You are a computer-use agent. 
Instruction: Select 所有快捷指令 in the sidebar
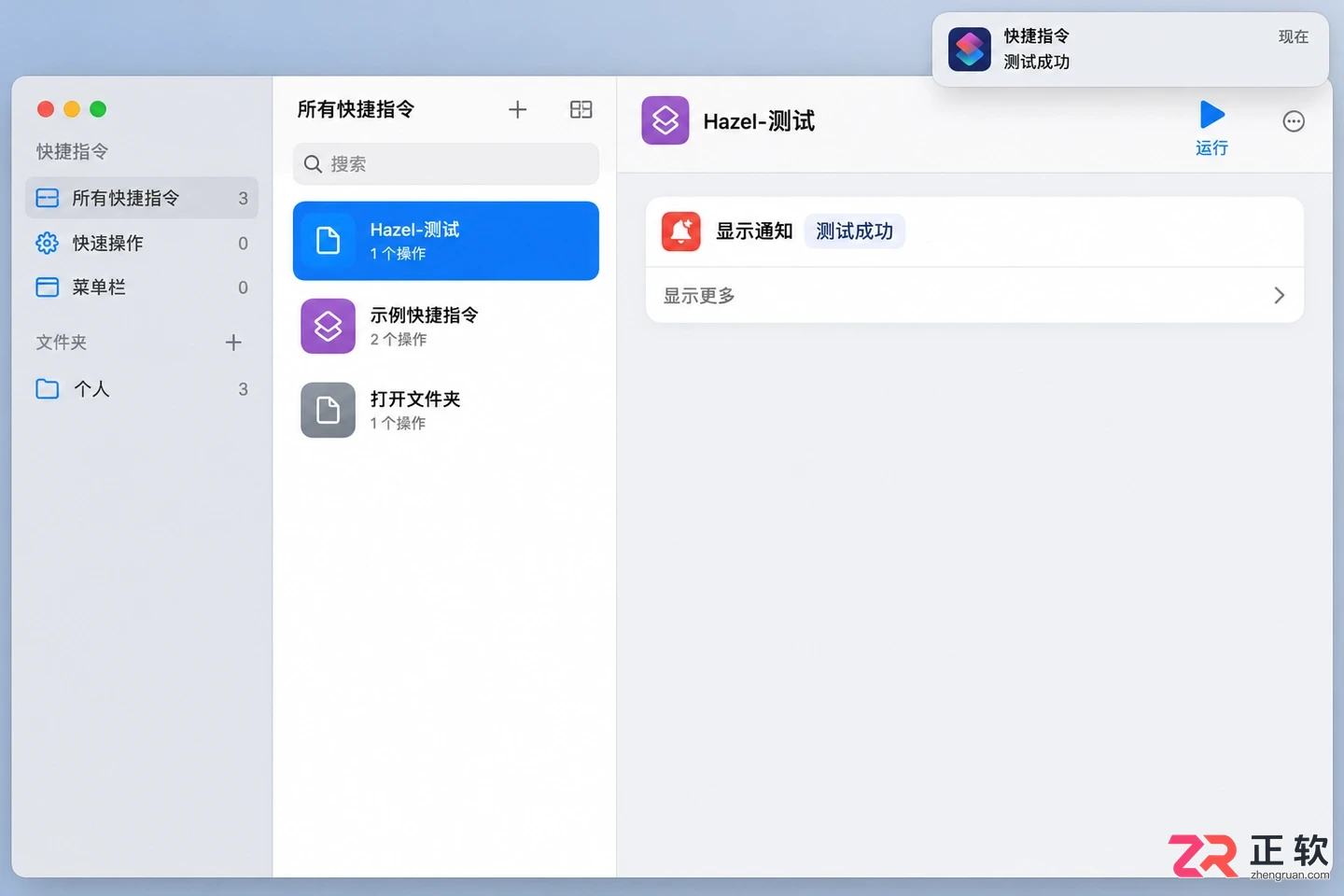coord(142,198)
